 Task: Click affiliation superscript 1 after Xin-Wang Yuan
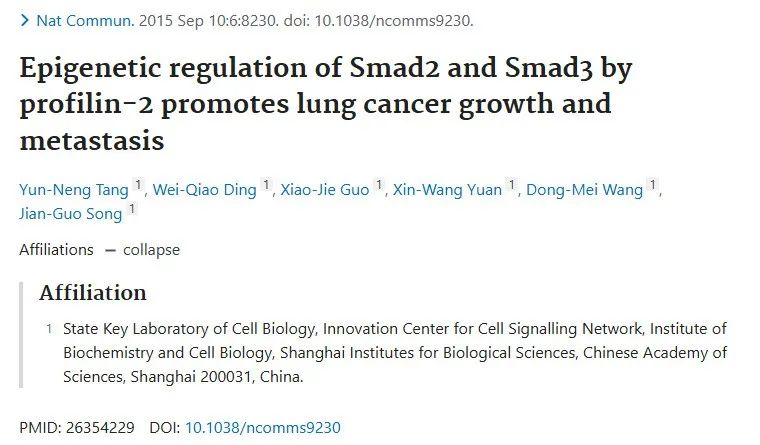tap(511, 185)
